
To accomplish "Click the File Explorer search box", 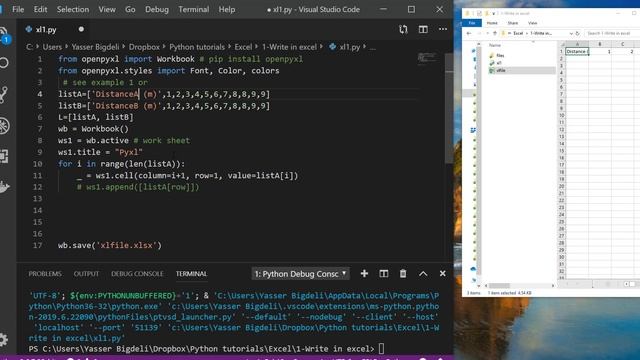I will click(x=611, y=33).
